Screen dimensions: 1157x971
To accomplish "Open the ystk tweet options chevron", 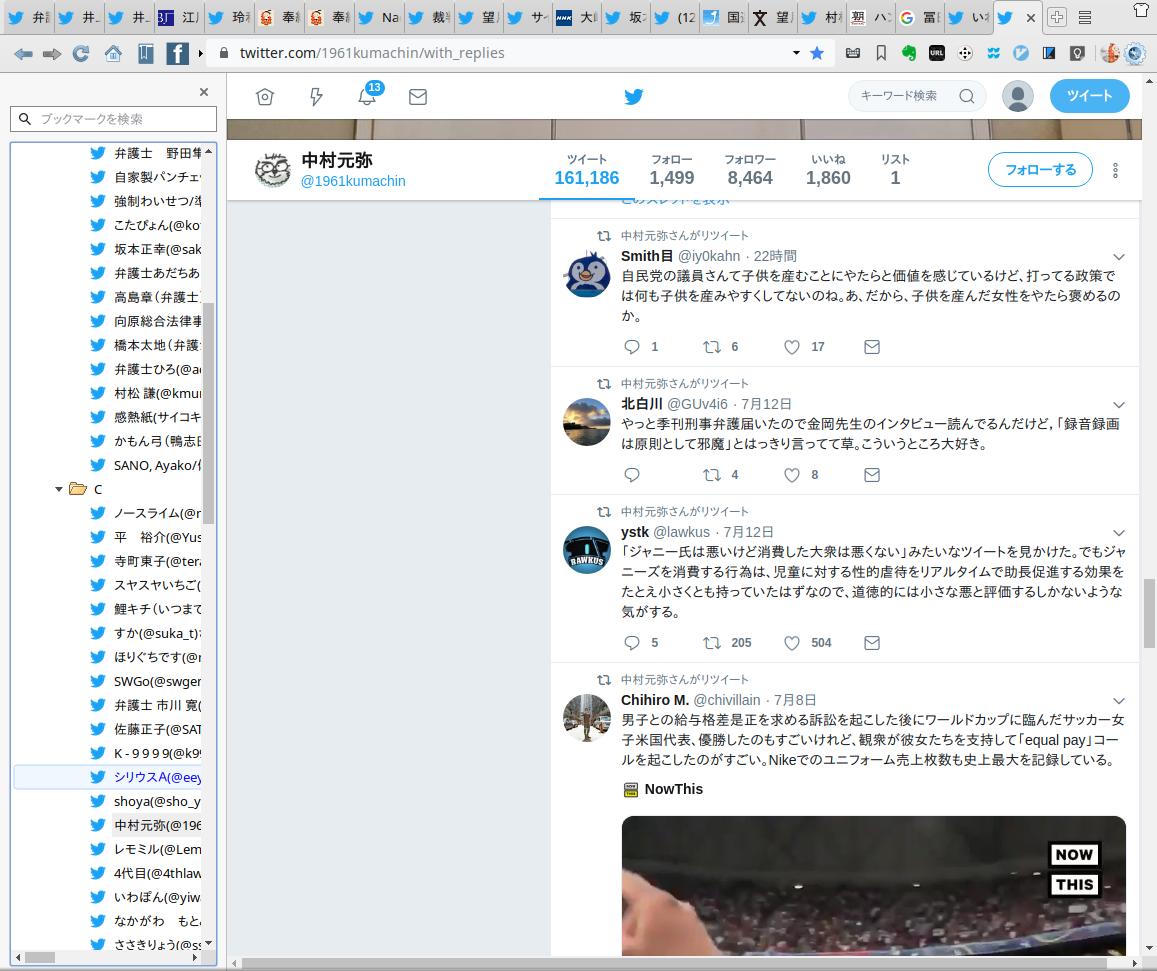I will coord(1119,533).
